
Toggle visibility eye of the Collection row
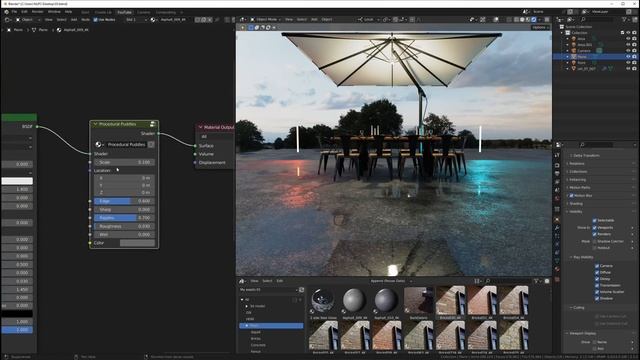click(628, 33)
